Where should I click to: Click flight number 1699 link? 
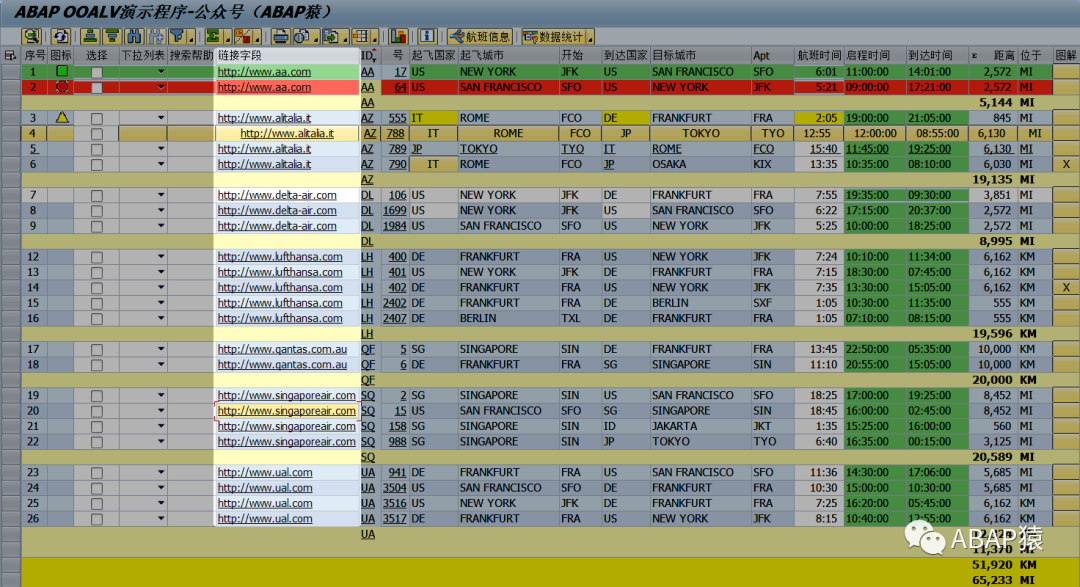tap(395, 211)
